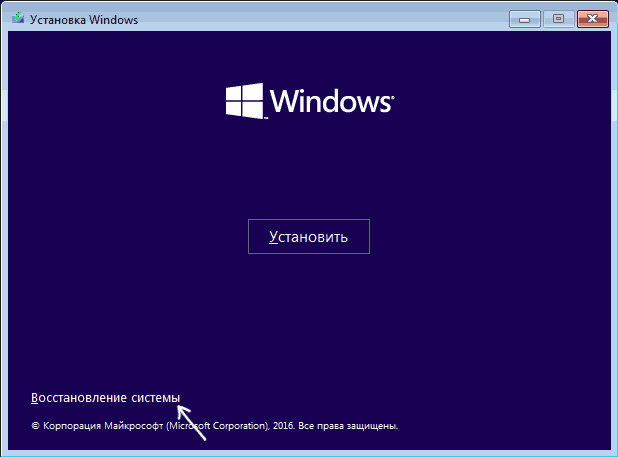The image size is (618, 457).
Task: Click the Windows Setup title bar icon
Action: point(18,19)
